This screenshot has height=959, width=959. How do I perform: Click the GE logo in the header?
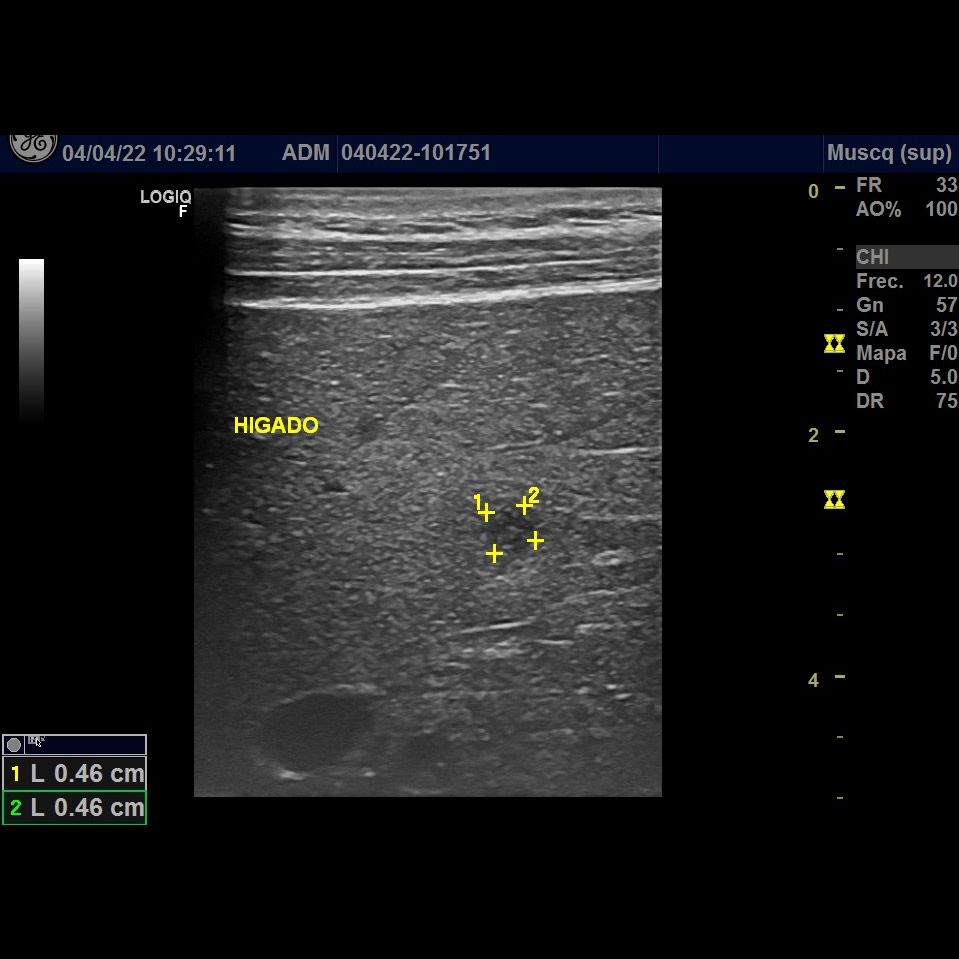[x=33, y=148]
